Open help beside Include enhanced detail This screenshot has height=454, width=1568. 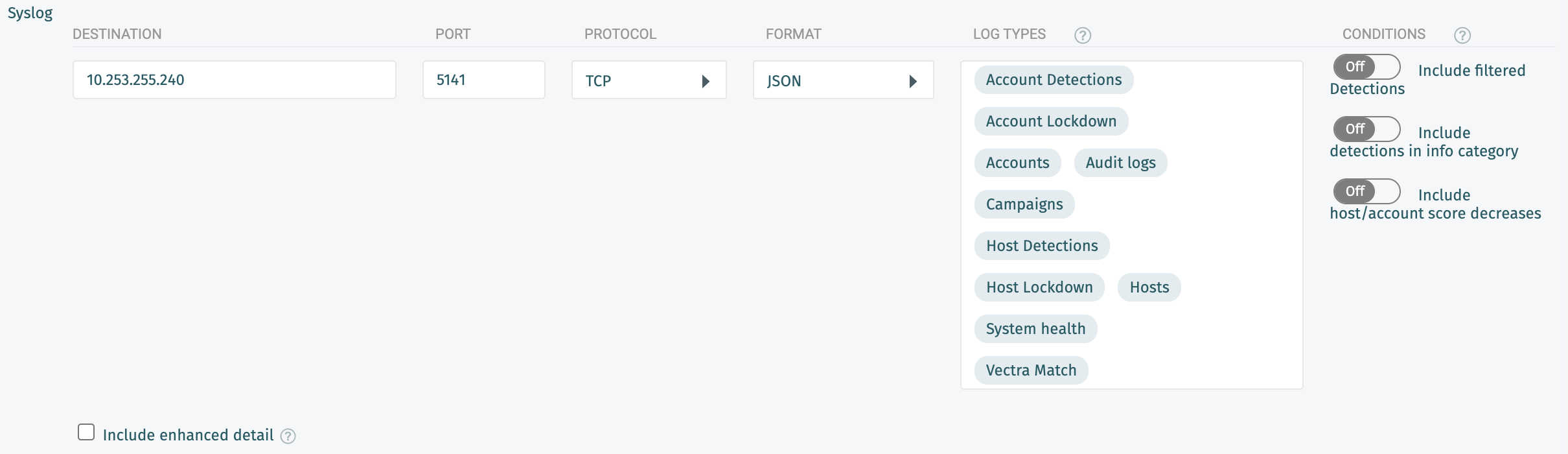[288, 436]
